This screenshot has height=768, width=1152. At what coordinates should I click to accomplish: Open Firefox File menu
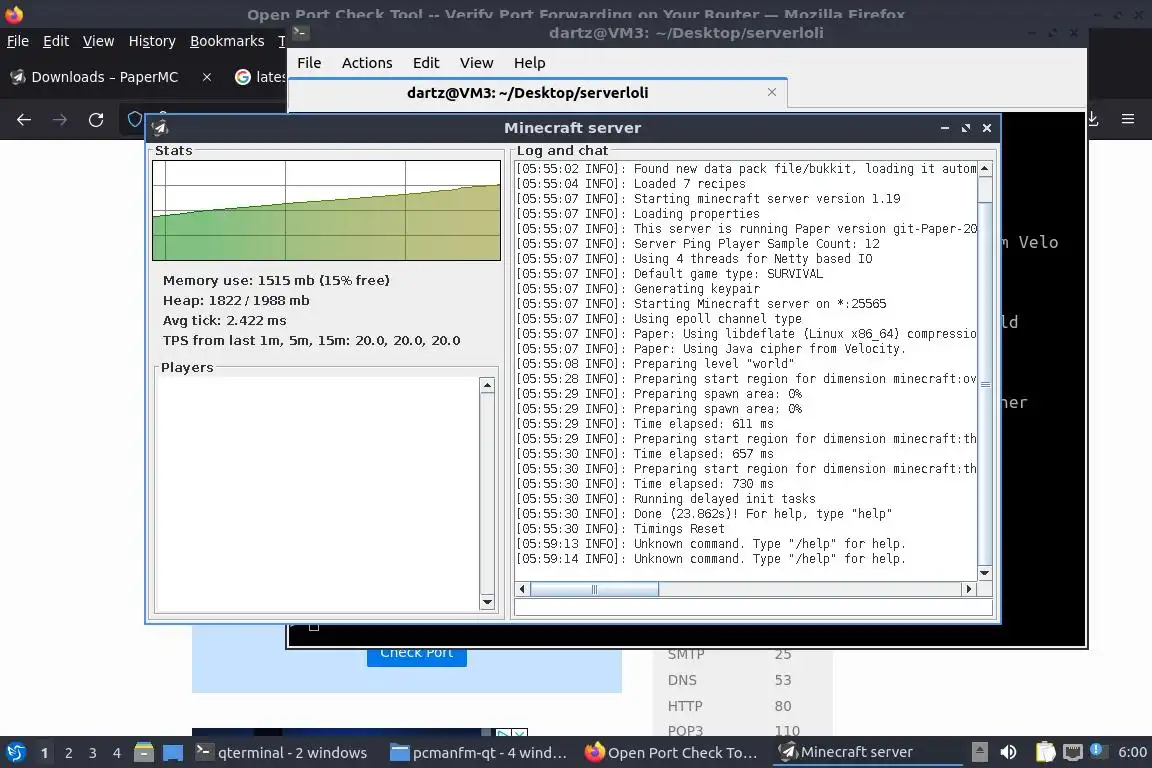pos(18,41)
